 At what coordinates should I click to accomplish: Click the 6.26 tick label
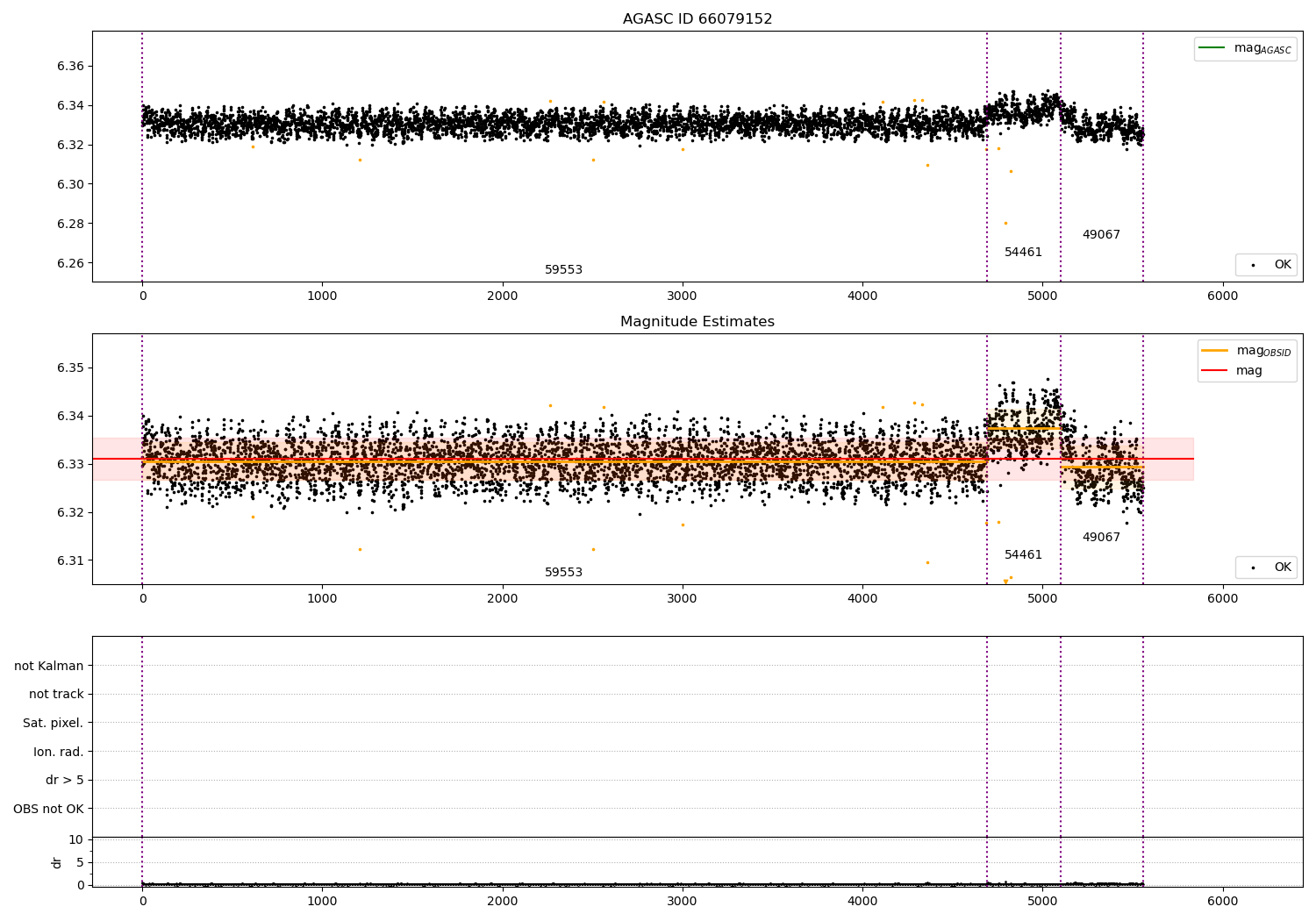70,263
